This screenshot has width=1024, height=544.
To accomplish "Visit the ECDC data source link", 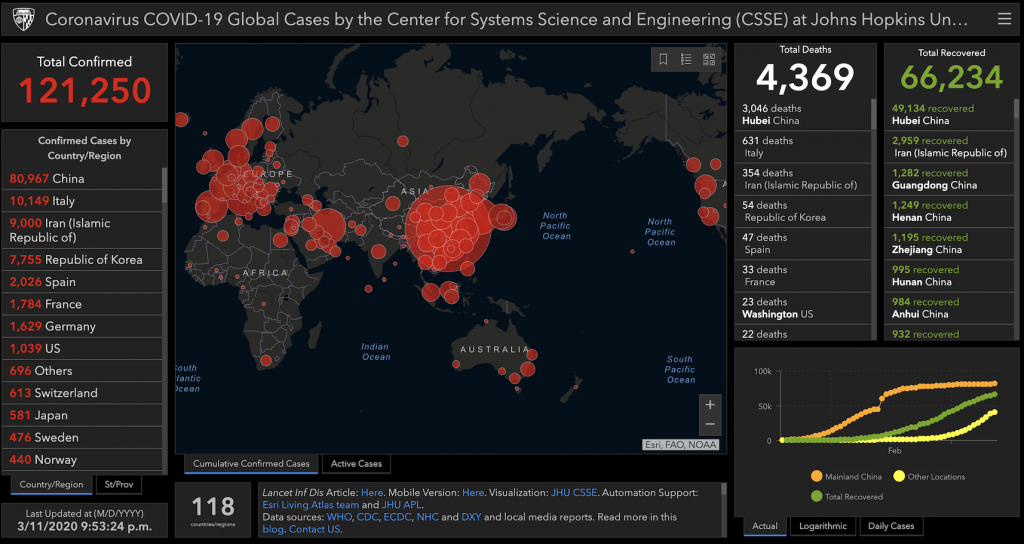I will [x=396, y=517].
